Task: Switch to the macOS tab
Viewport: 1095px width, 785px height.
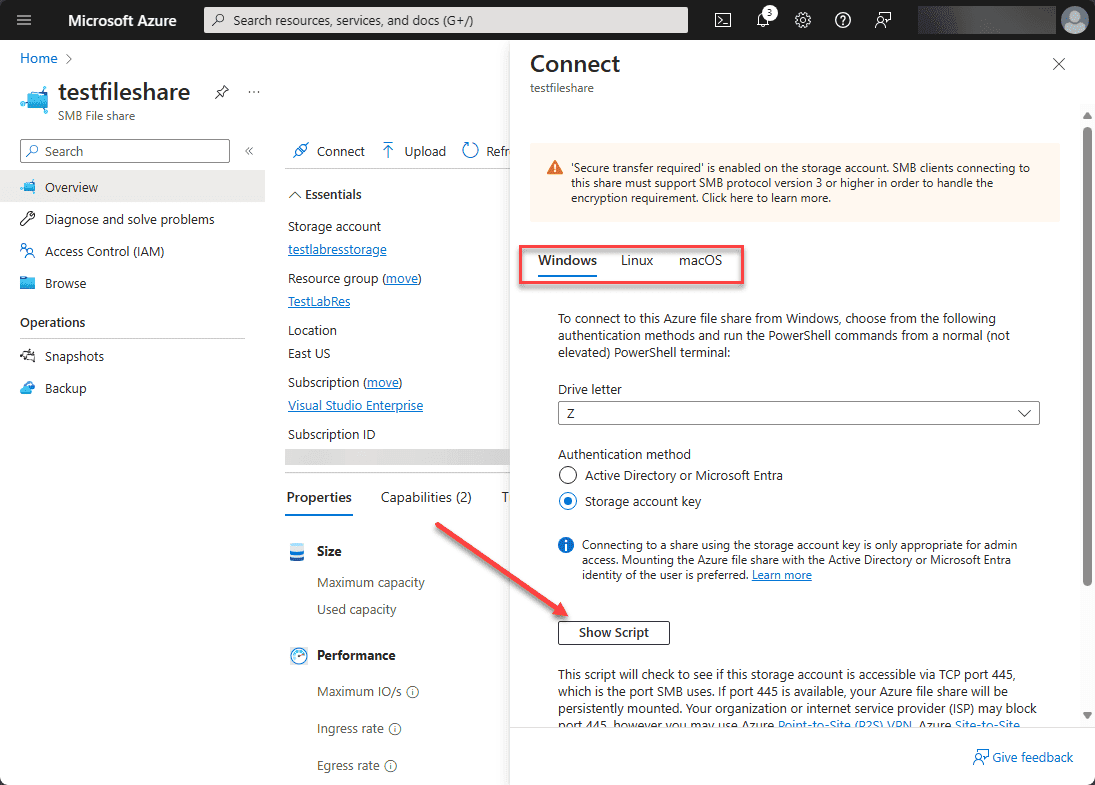Action: [x=700, y=261]
